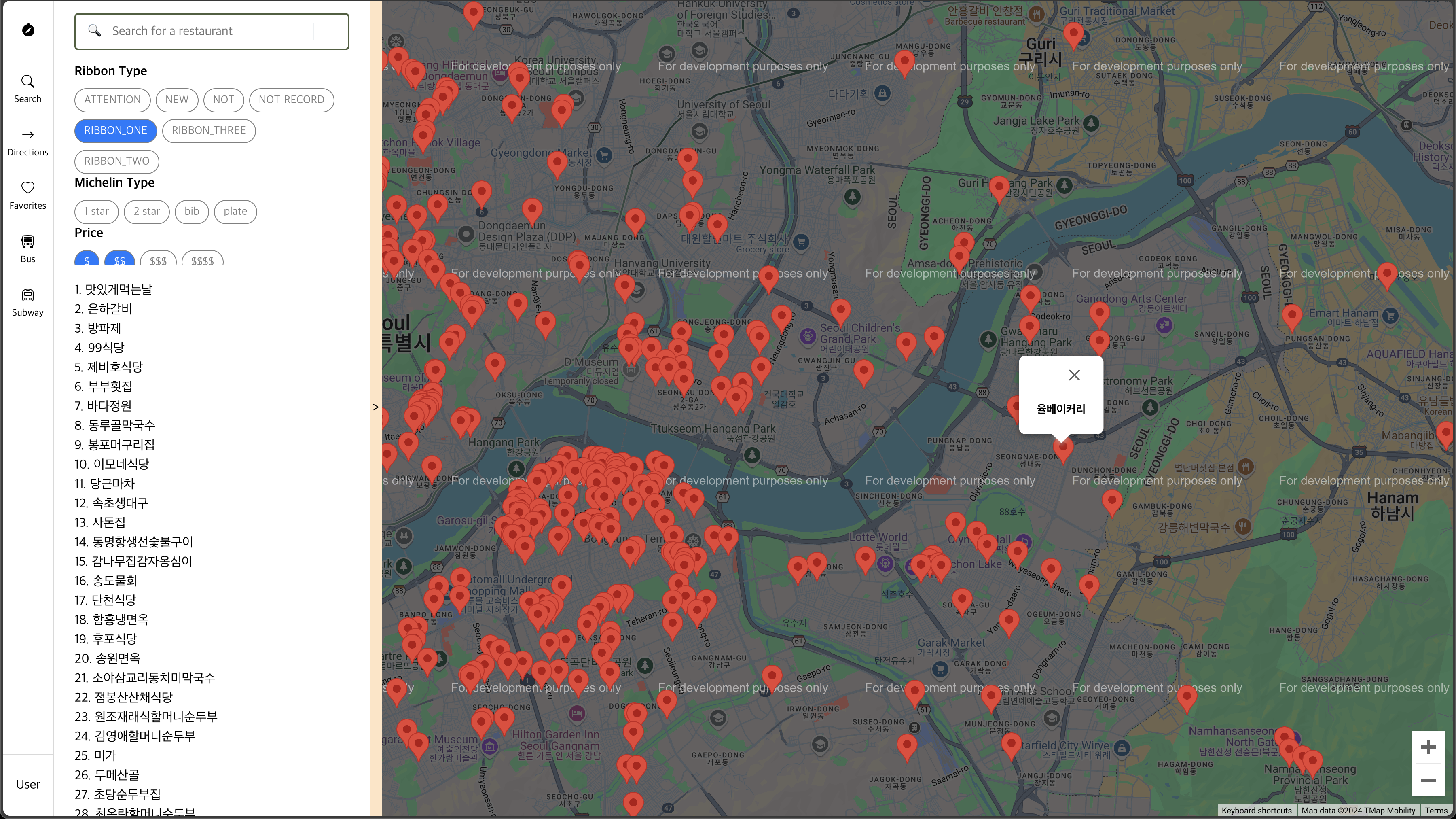Image resolution: width=1456 pixels, height=819 pixels.
Task: Click the Seoul Children's Grand Park icon
Action: click(x=808, y=337)
